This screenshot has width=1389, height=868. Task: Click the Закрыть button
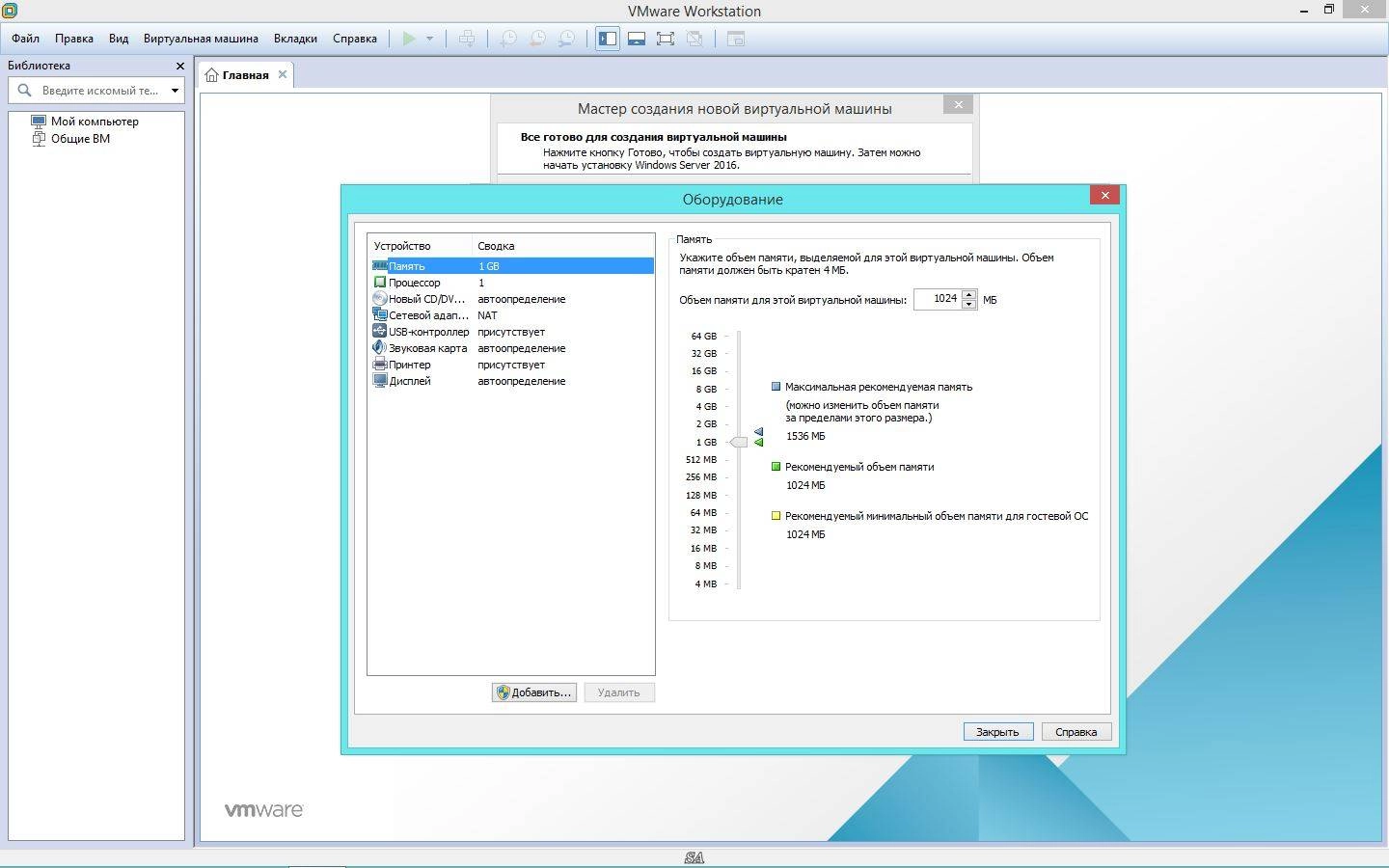pyautogui.click(x=997, y=732)
